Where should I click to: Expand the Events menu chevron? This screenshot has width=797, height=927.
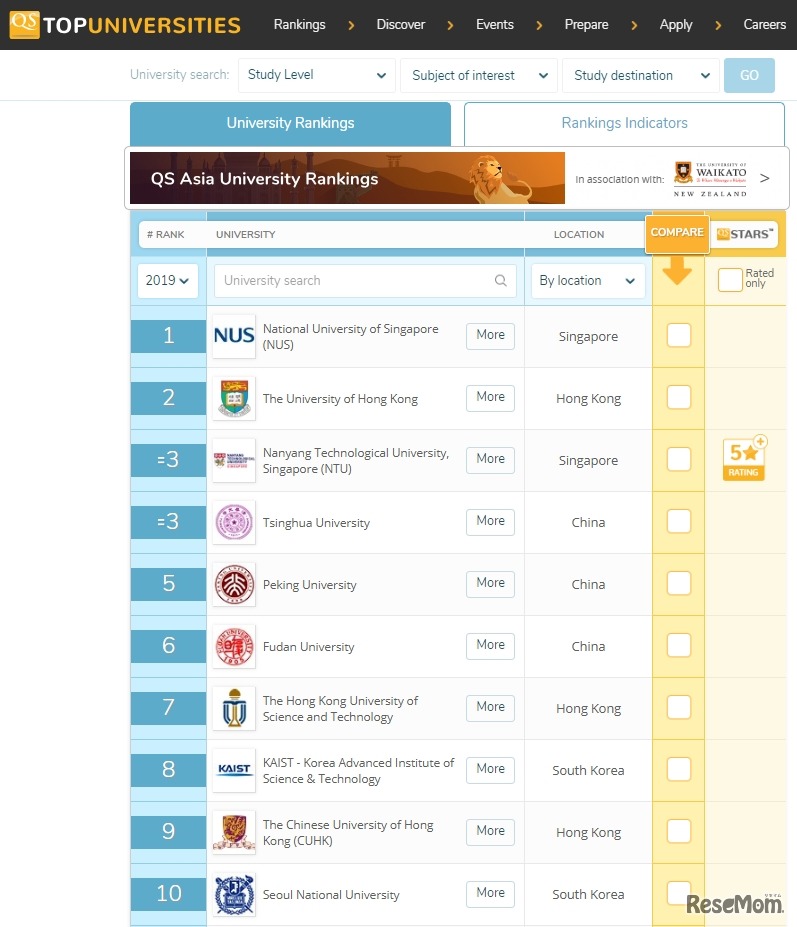point(539,25)
